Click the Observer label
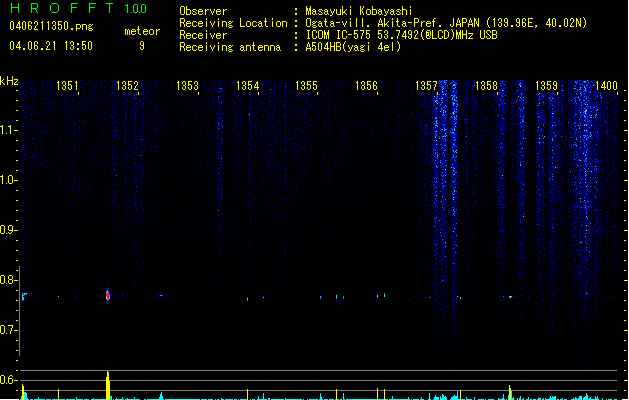The height and width of the screenshot is (400, 629). click(x=203, y=11)
